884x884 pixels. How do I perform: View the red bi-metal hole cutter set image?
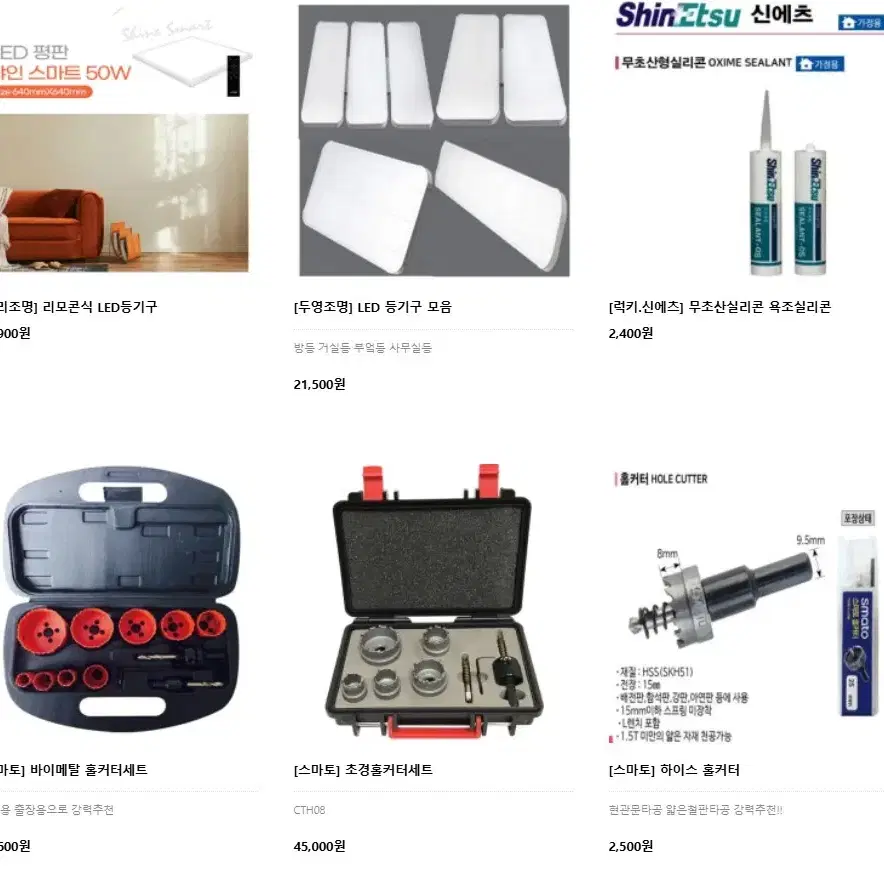click(121, 600)
